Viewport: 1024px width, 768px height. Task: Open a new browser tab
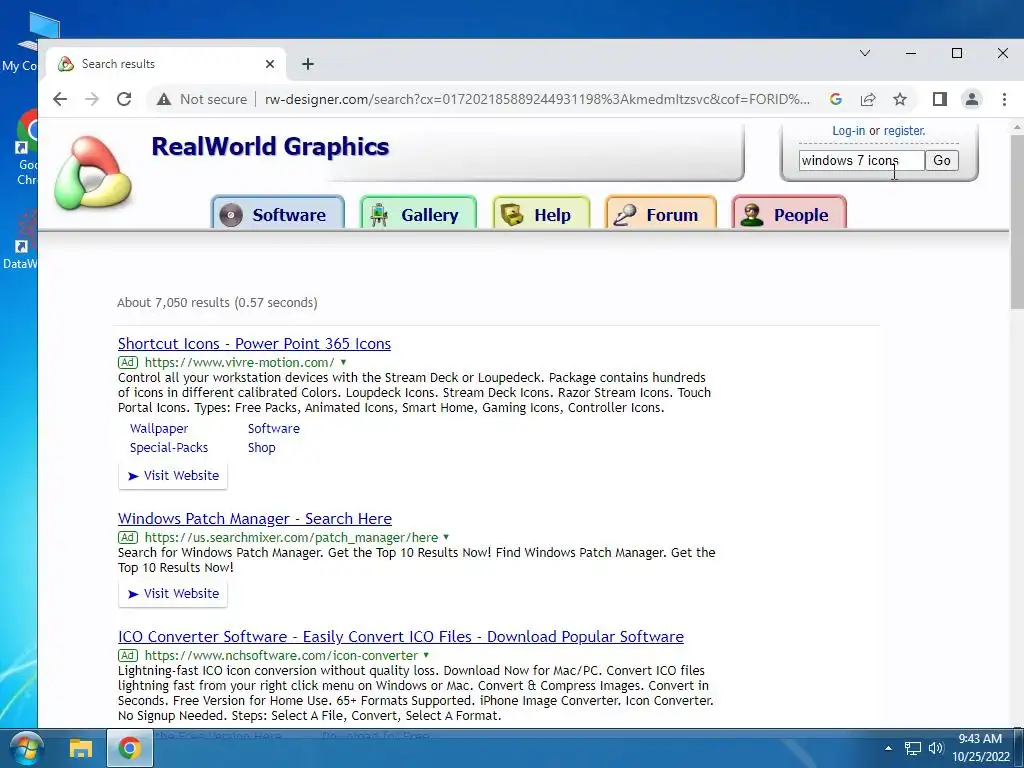(x=308, y=64)
